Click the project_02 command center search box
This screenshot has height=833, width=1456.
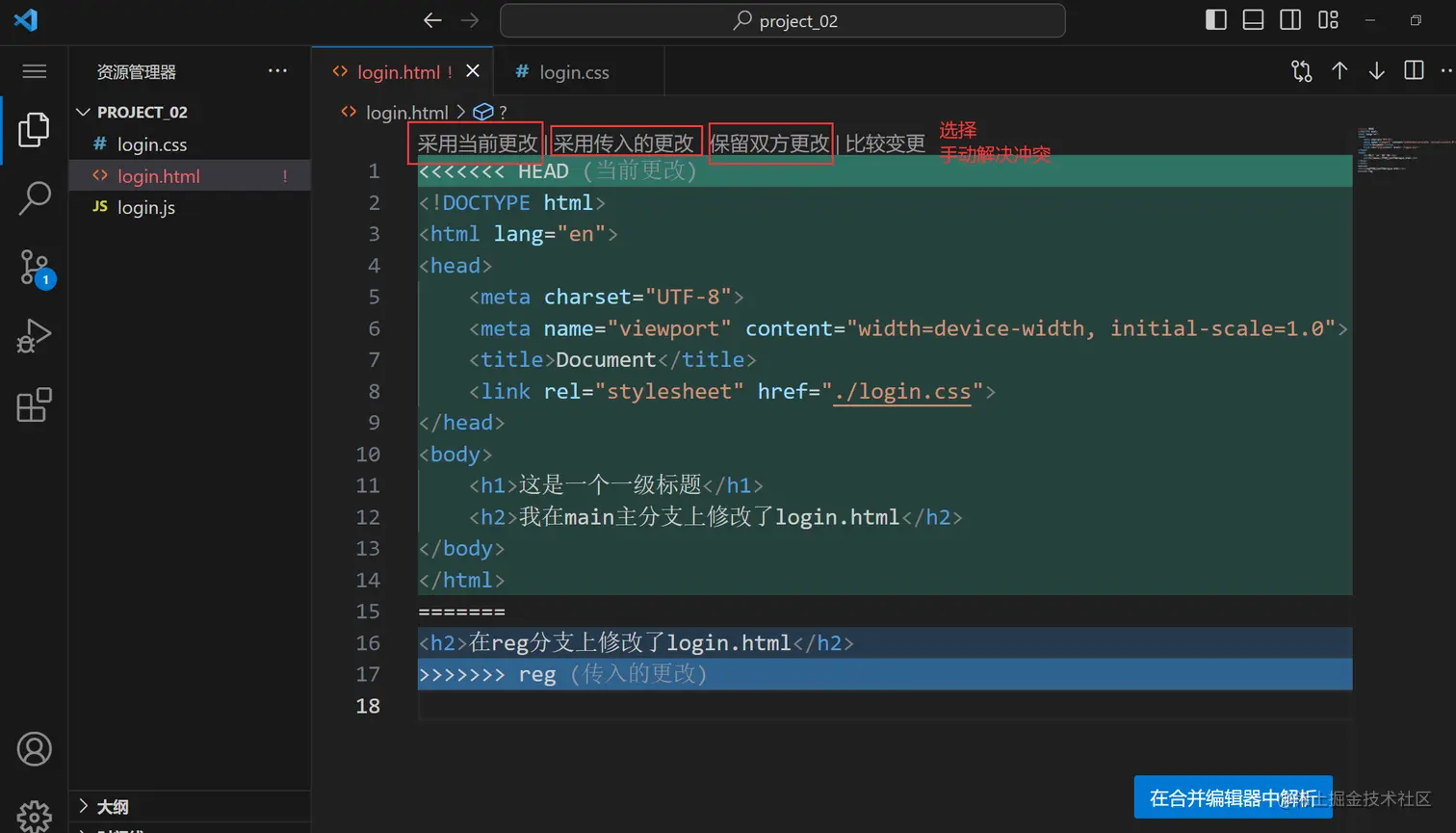783,20
